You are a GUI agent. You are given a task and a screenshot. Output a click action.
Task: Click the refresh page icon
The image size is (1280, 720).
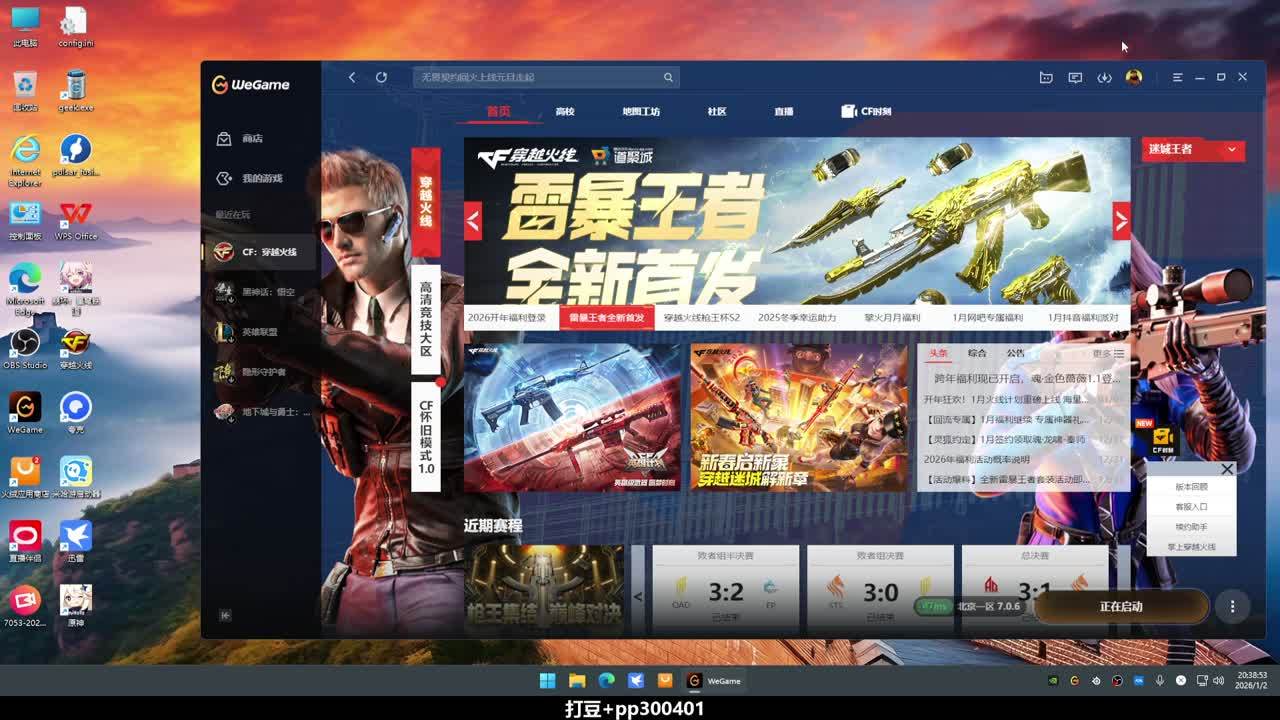point(381,77)
